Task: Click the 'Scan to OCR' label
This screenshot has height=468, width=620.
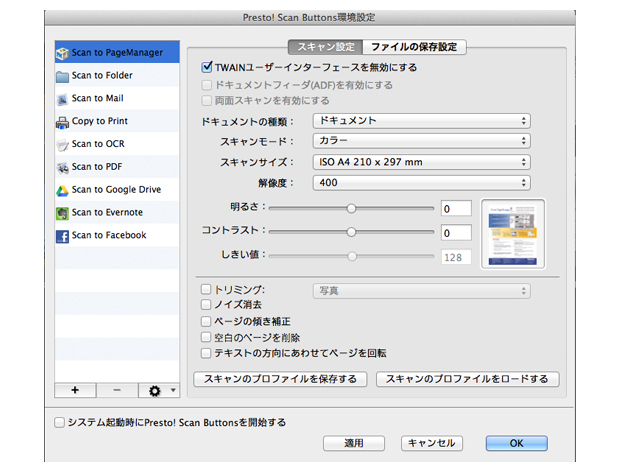Action: click(x=98, y=144)
